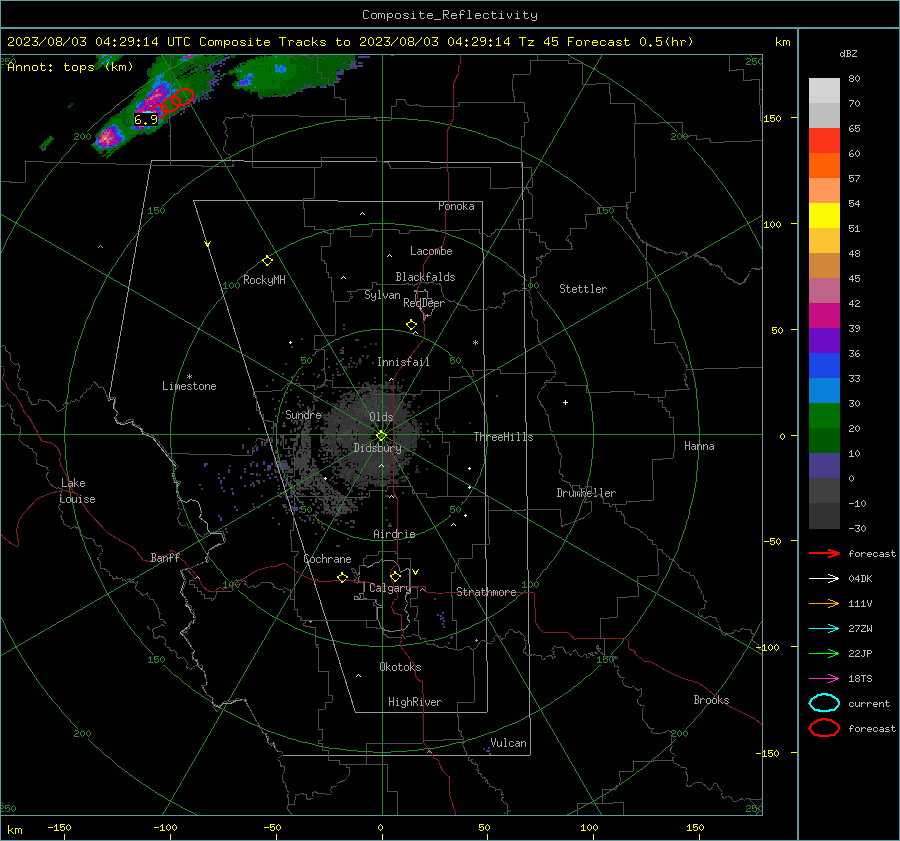This screenshot has width=900, height=841.
Task: Click the Annot: tops (km) label
Action: coord(70,67)
